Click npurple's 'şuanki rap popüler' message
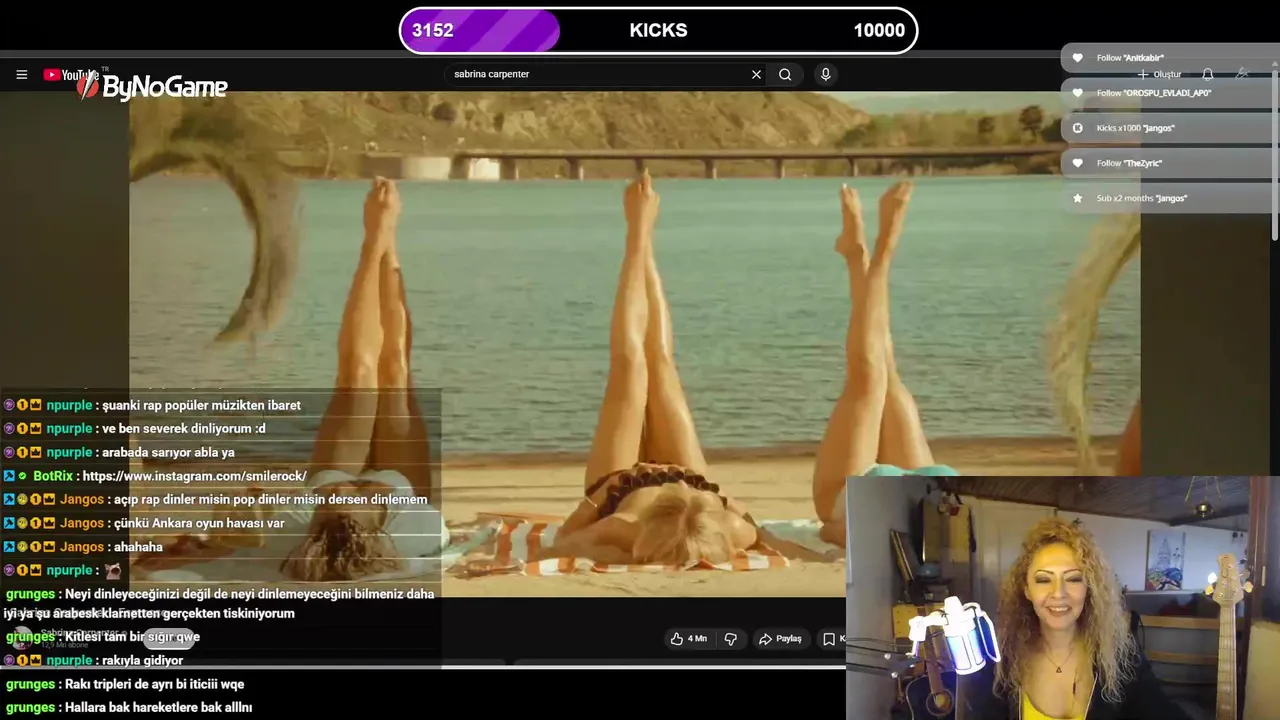The width and height of the screenshot is (1280, 720). (x=152, y=405)
